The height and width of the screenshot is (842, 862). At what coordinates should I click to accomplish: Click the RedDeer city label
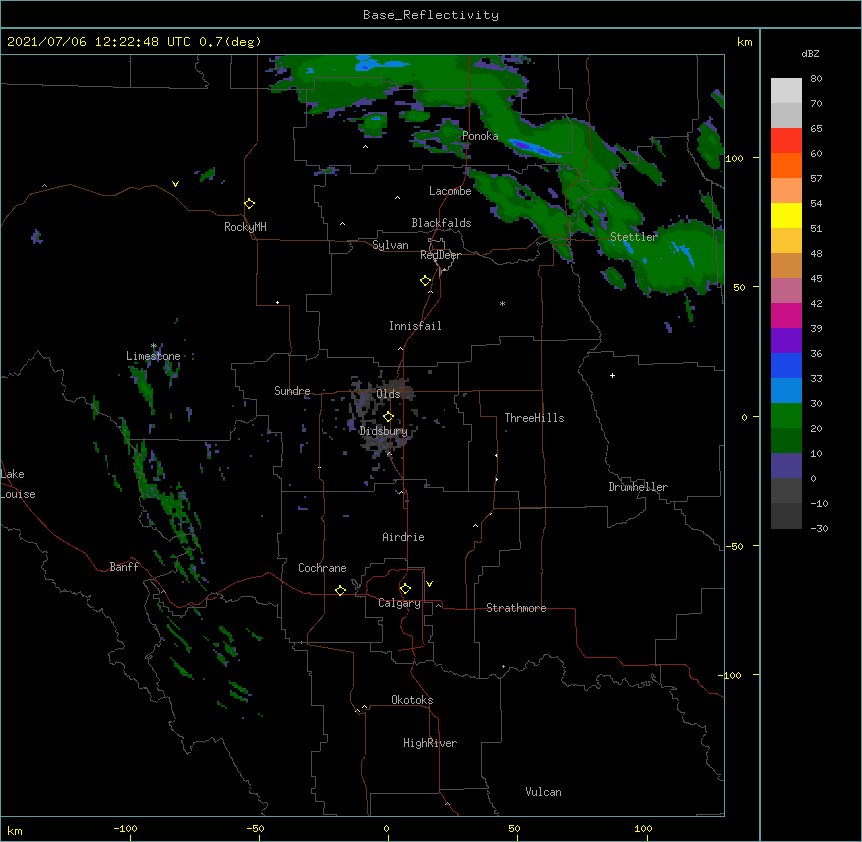click(440, 255)
